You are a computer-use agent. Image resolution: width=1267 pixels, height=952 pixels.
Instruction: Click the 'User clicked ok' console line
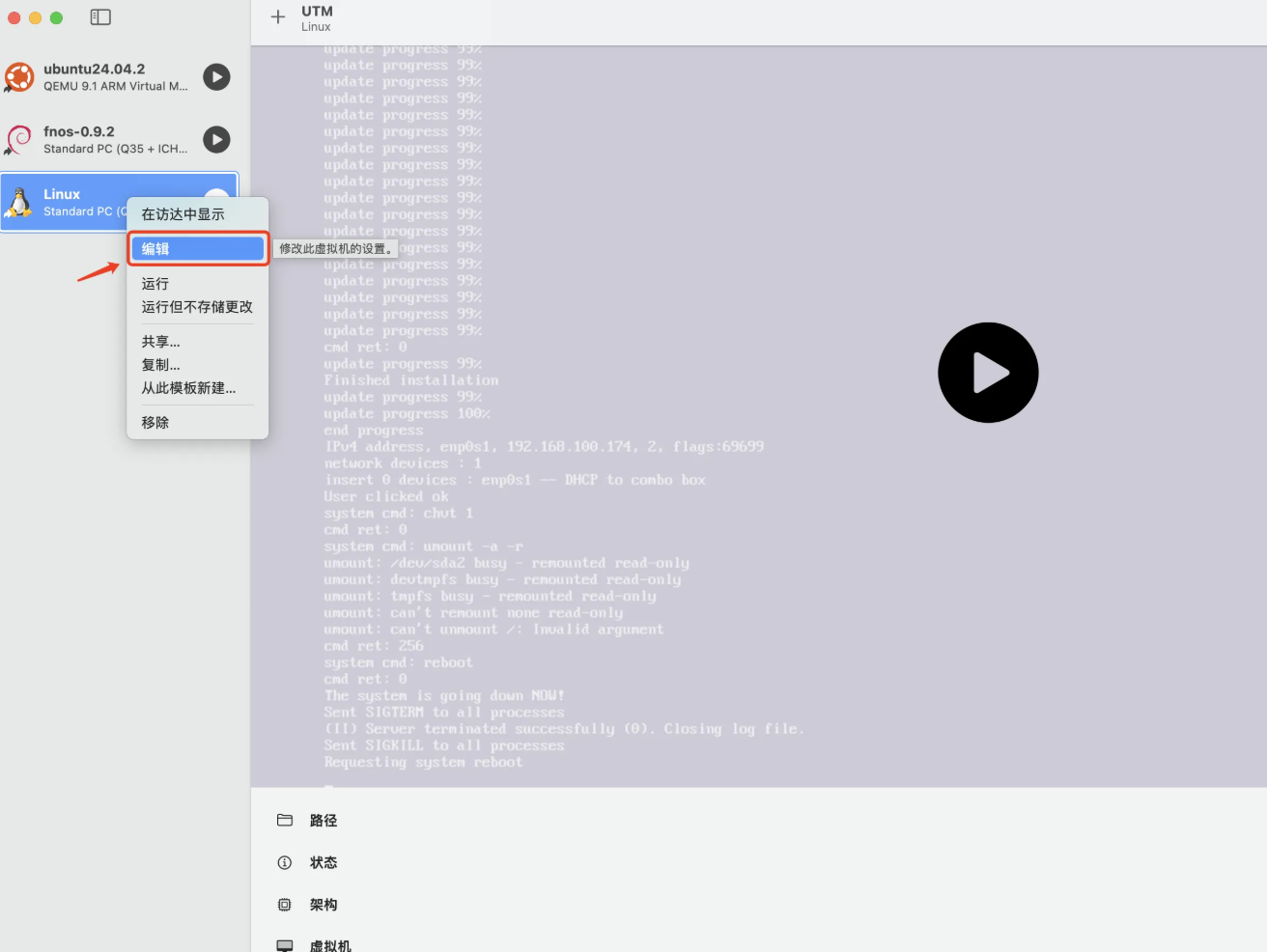pyautogui.click(x=386, y=497)
